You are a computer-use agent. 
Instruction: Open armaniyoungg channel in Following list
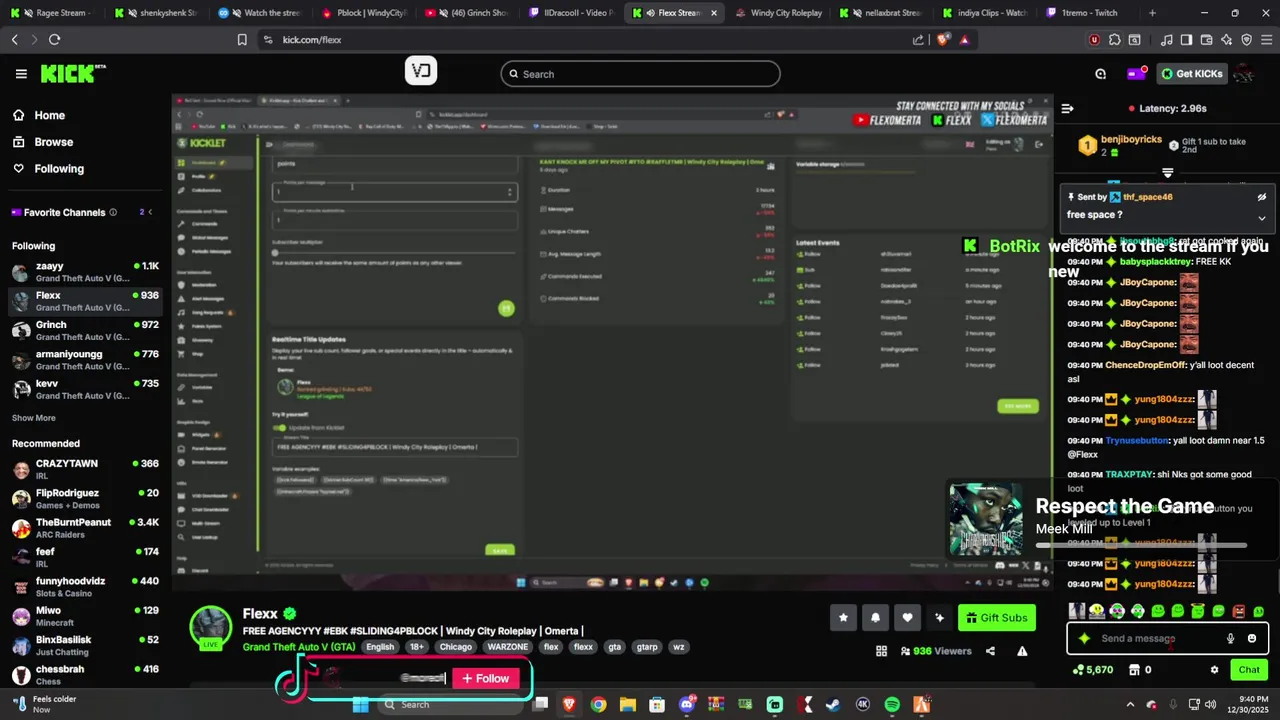click(85, 360)
